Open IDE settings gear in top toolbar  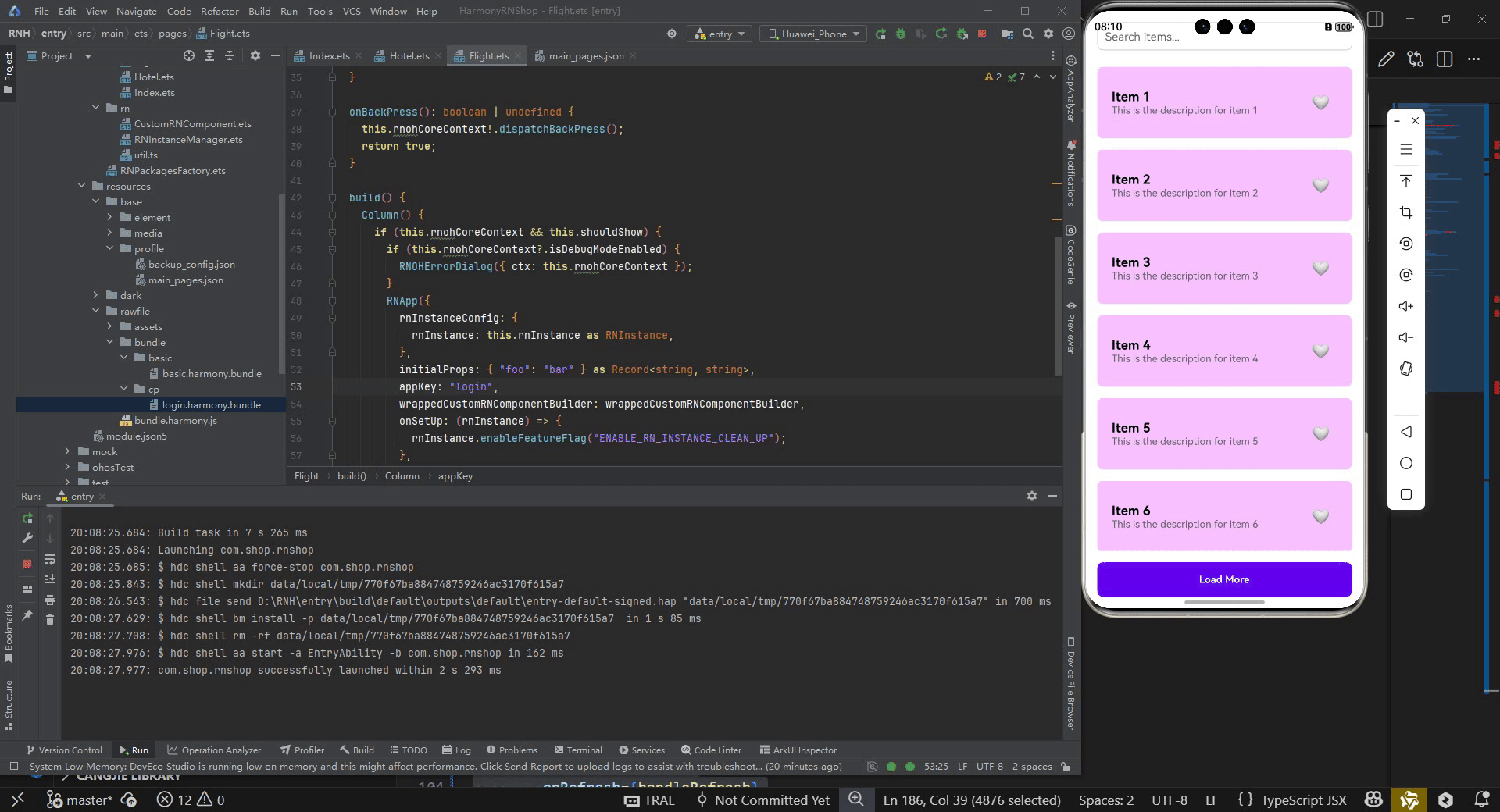(1048, 34)
